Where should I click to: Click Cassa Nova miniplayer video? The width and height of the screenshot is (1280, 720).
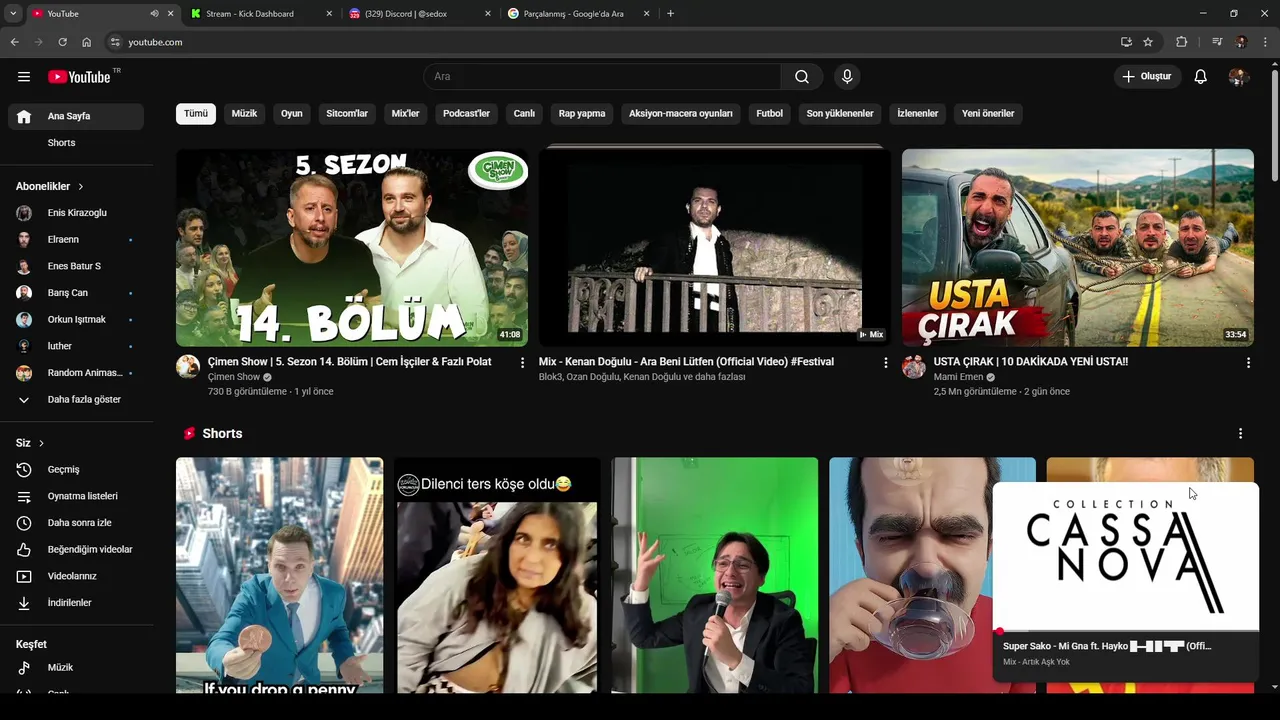pos(1125,556)
